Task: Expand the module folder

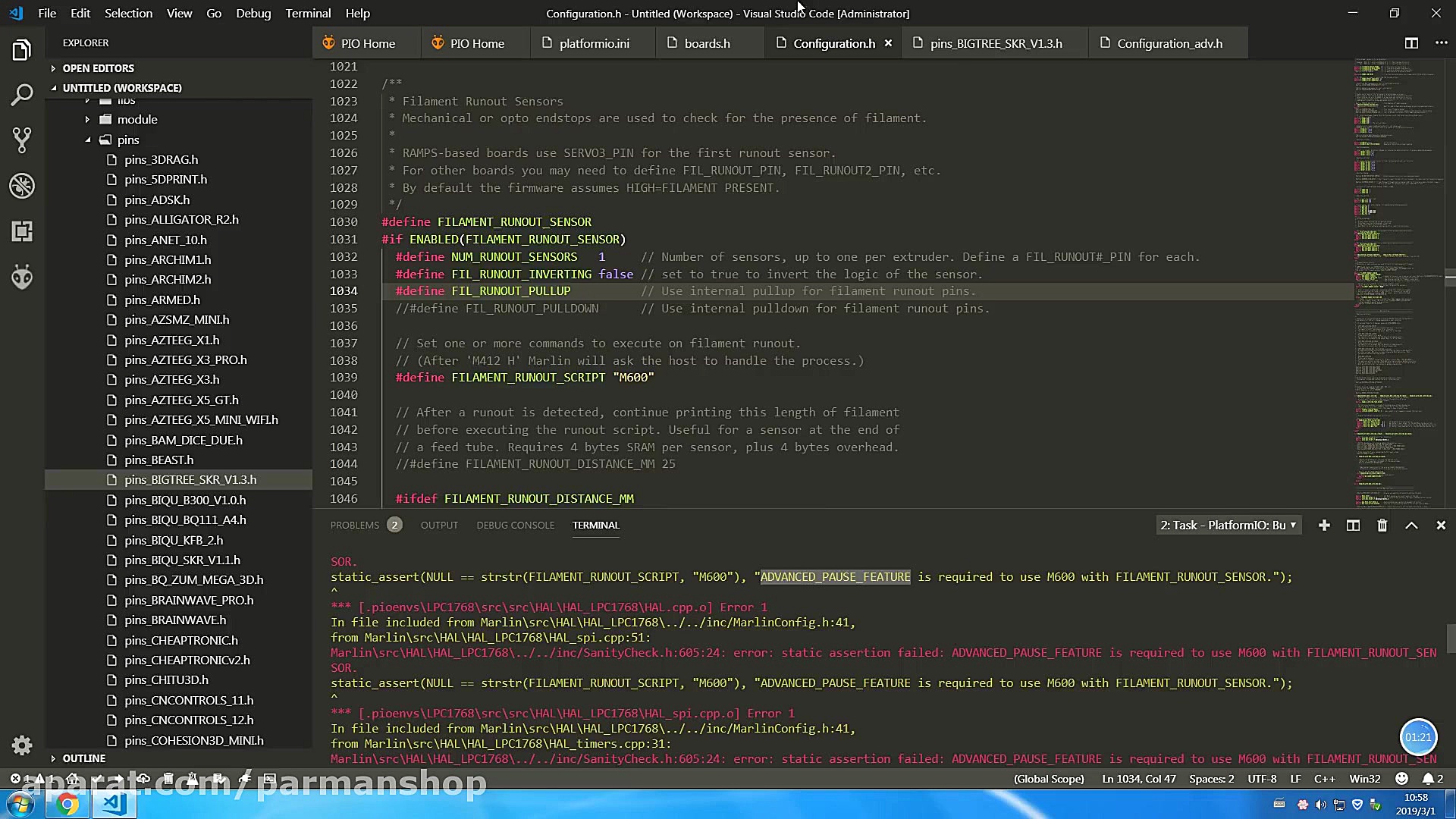Action: click(x=136, y=119)
